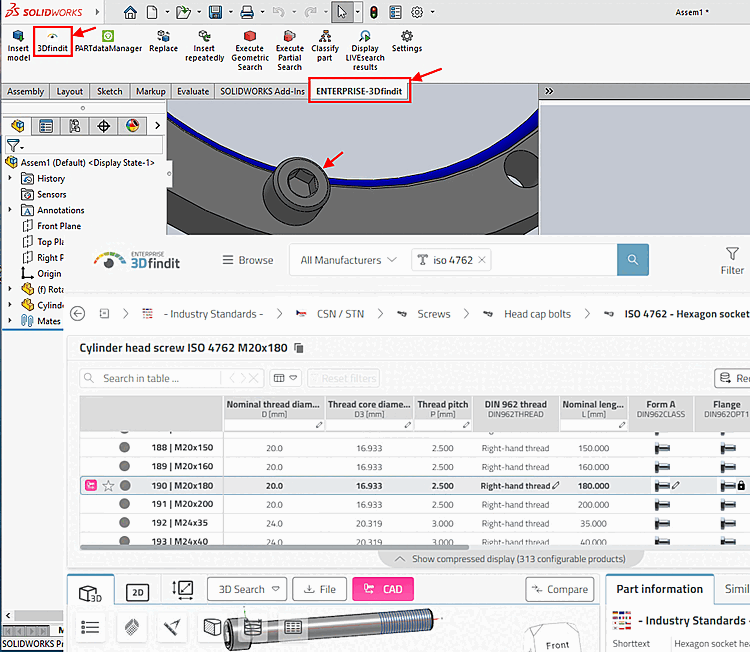This screenshot has height=652, width=750.
Task: Create a new document
Action: click(152, 12)
